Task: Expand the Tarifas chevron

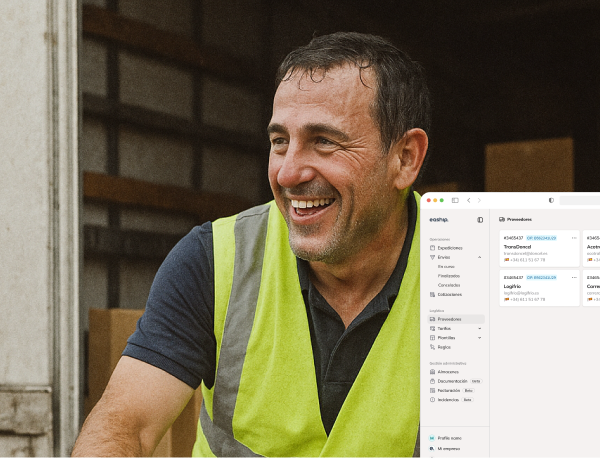Action: (x=479, y=329)
